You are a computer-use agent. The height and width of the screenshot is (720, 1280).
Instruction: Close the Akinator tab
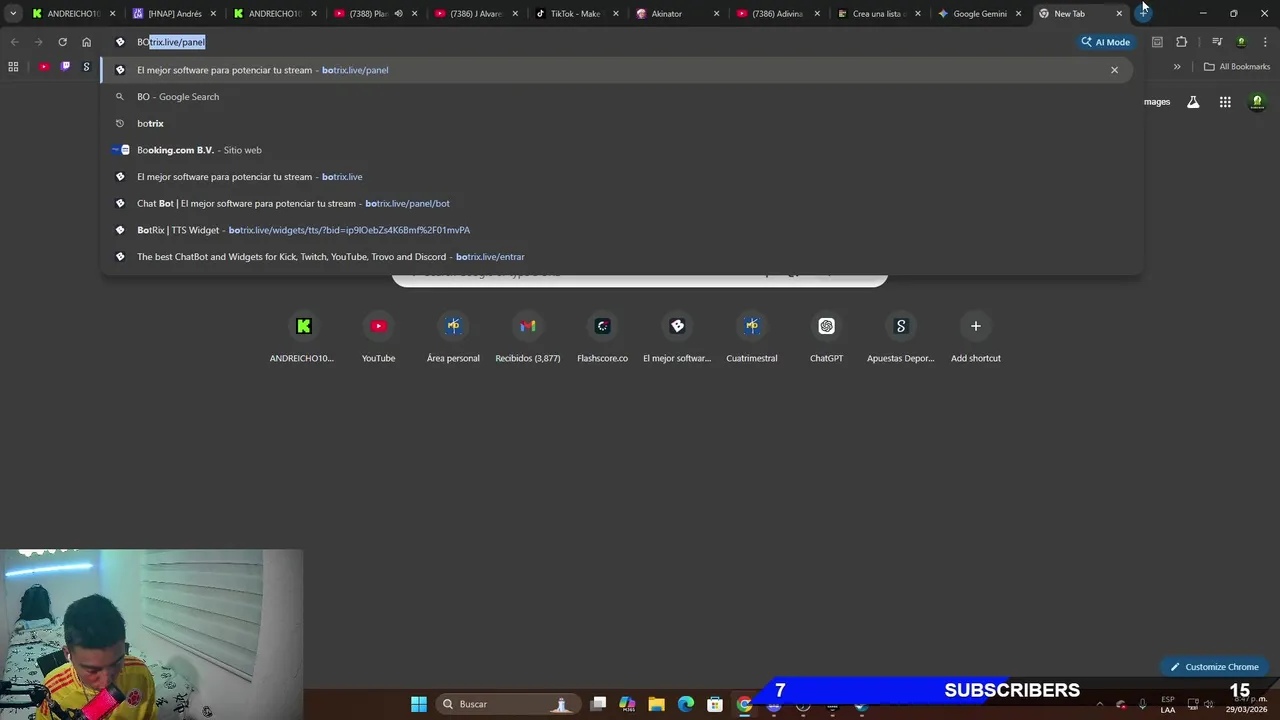(717, 14)
